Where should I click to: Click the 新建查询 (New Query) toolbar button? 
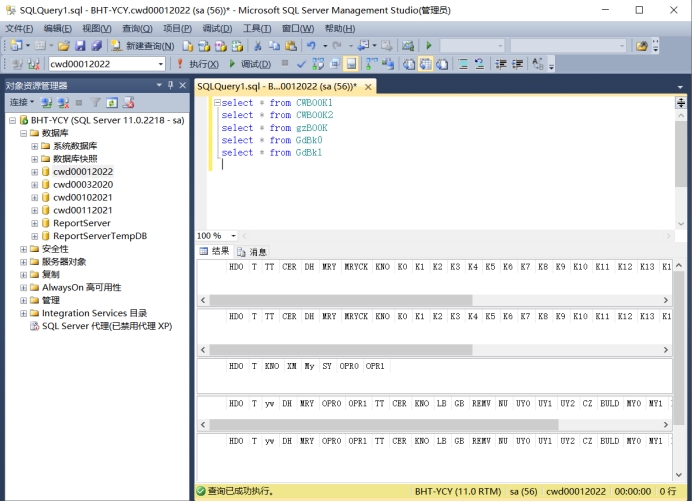click(142, 46)
